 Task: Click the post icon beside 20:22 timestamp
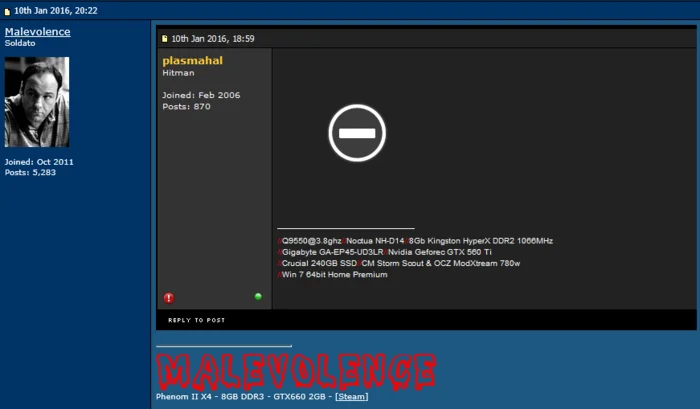[x=7, y=12]
